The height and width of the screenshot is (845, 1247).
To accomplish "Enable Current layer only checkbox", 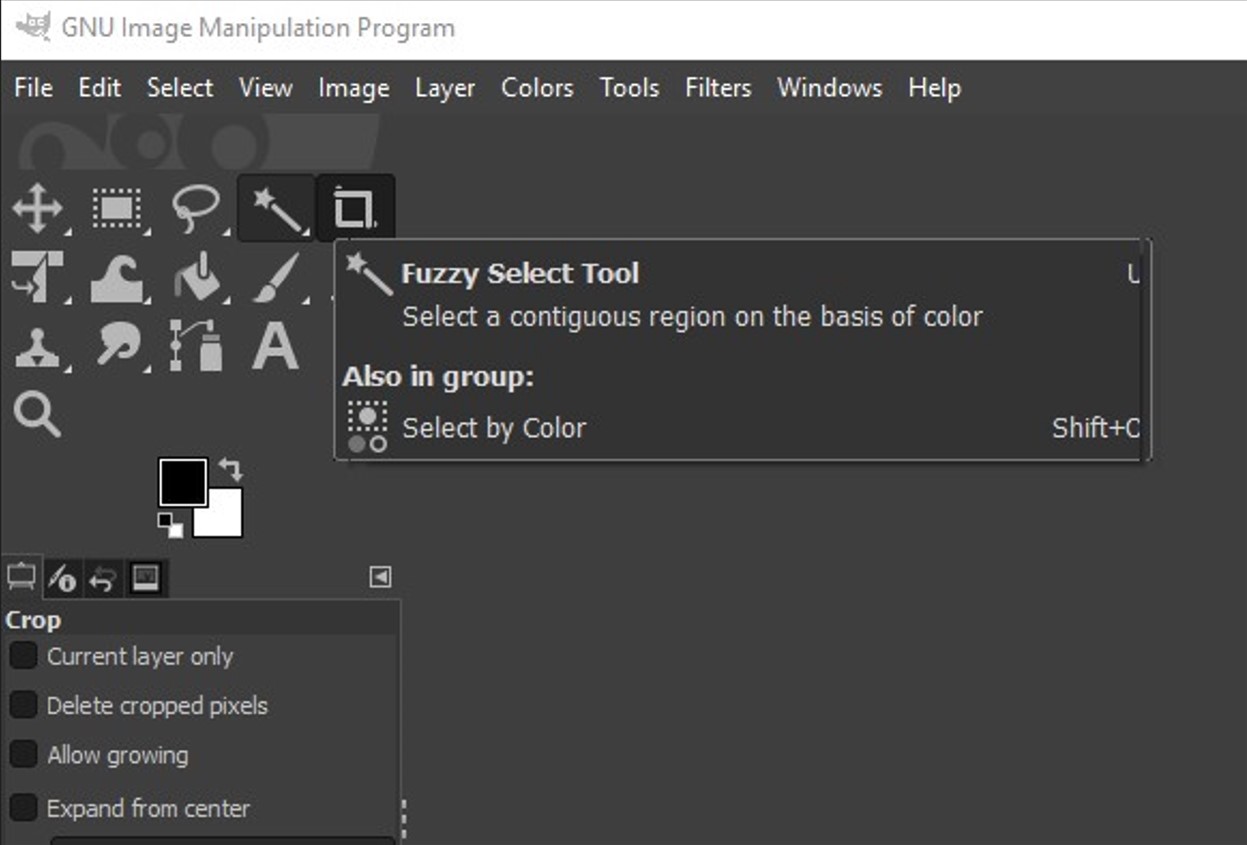I will point(23,656).
